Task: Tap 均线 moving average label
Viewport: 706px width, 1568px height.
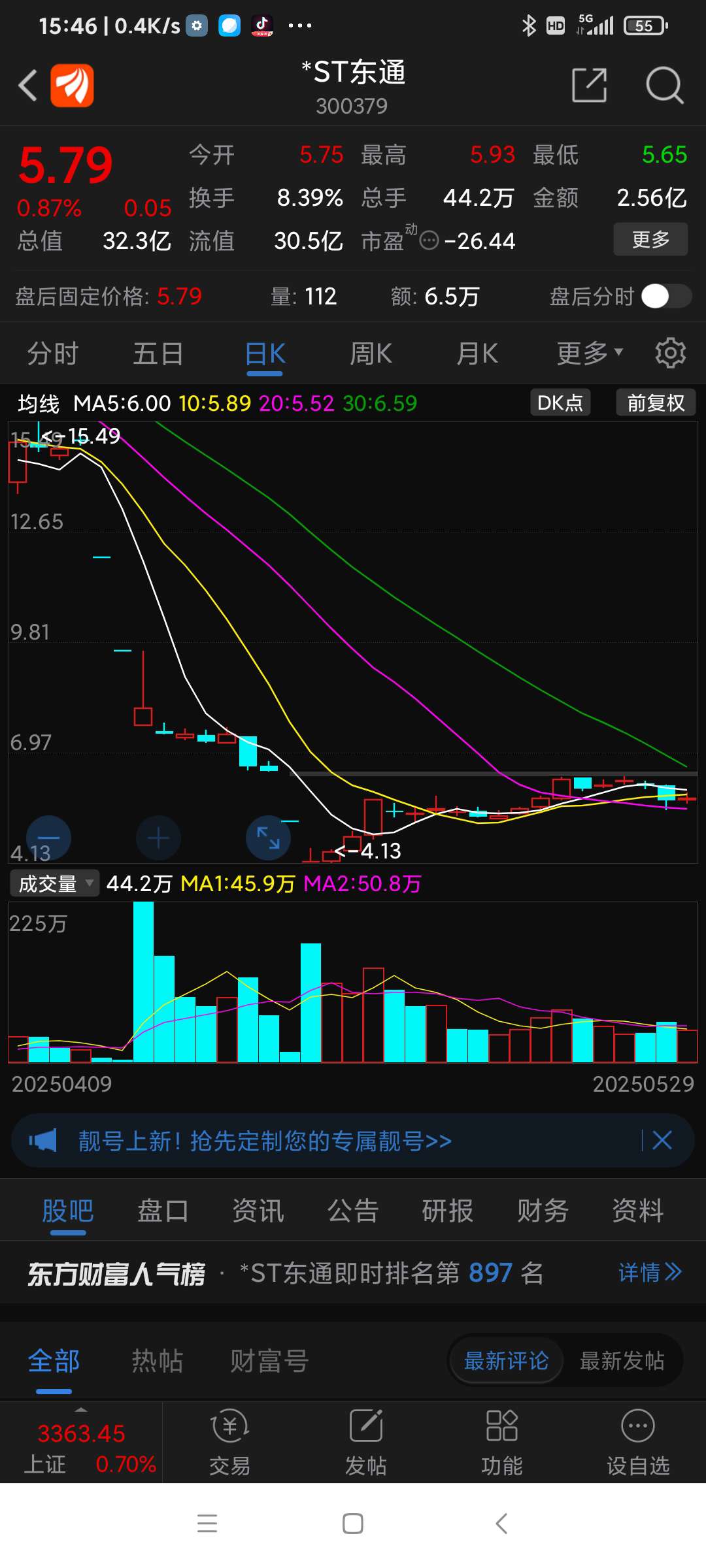Action: coord(39,403)
